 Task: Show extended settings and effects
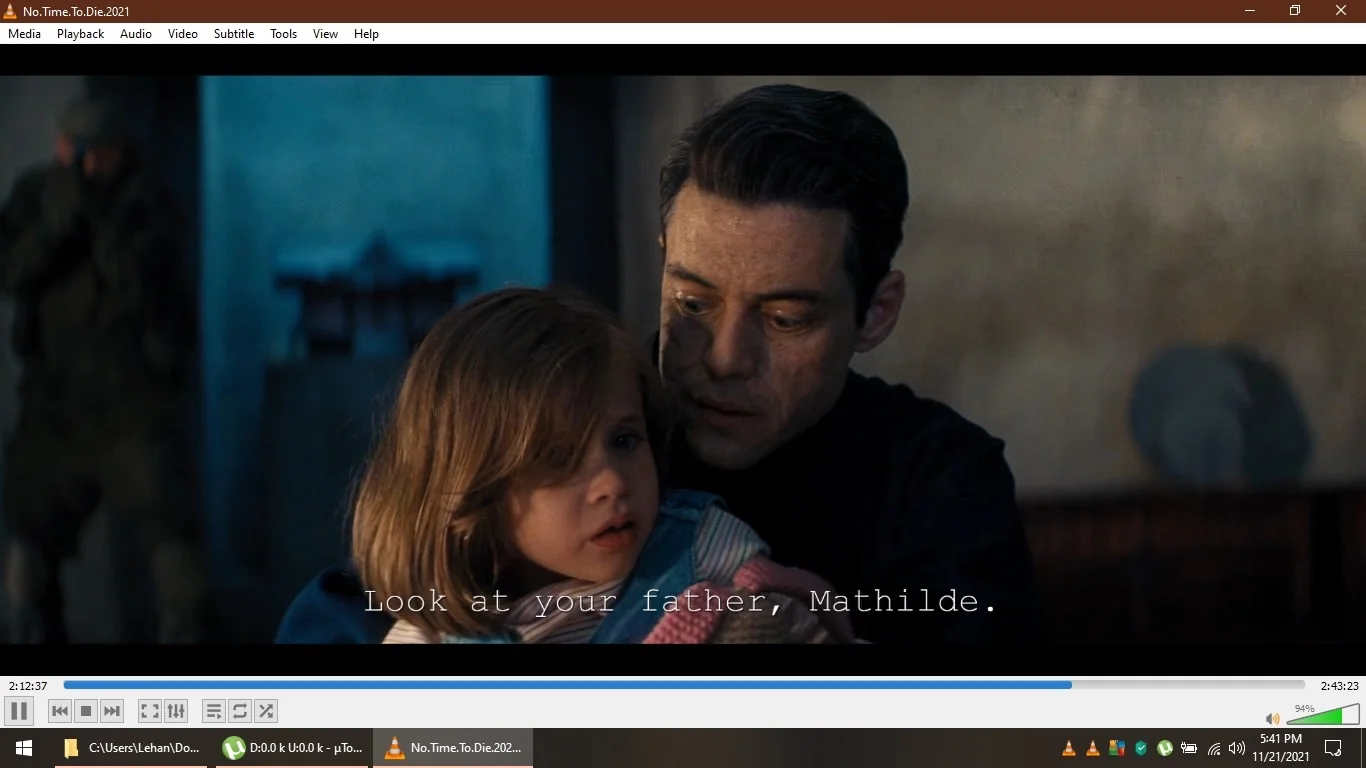pyautogui.click(x=176, y=711)
